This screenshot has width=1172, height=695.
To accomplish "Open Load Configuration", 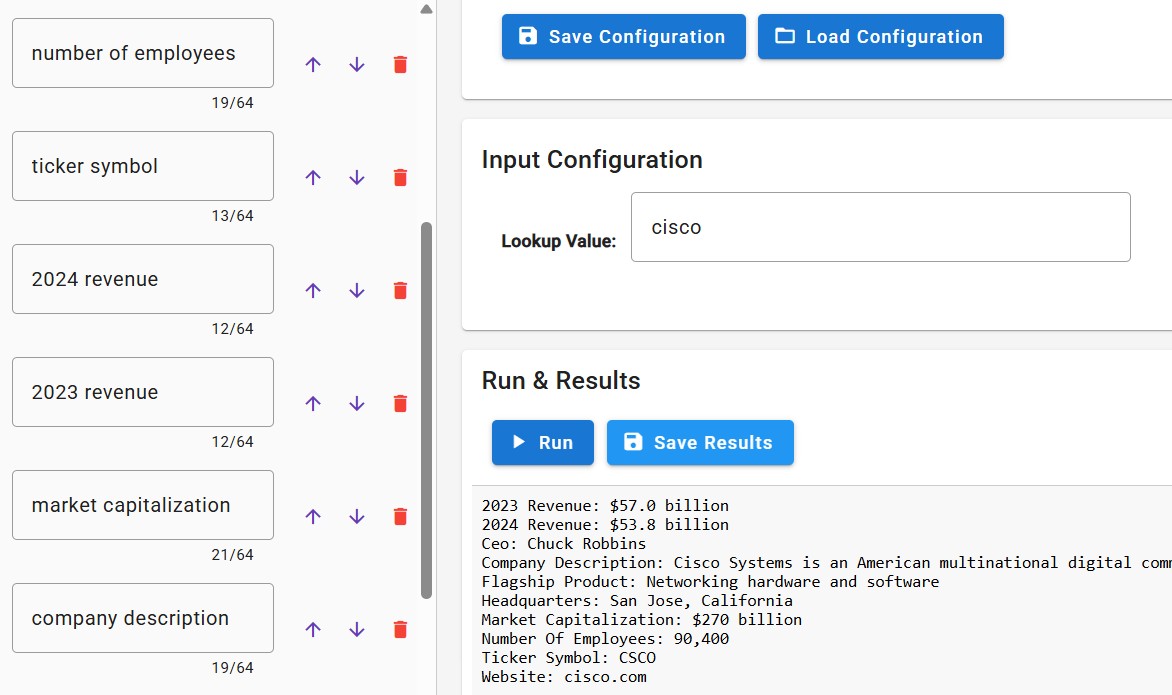I will coord(880,36).
